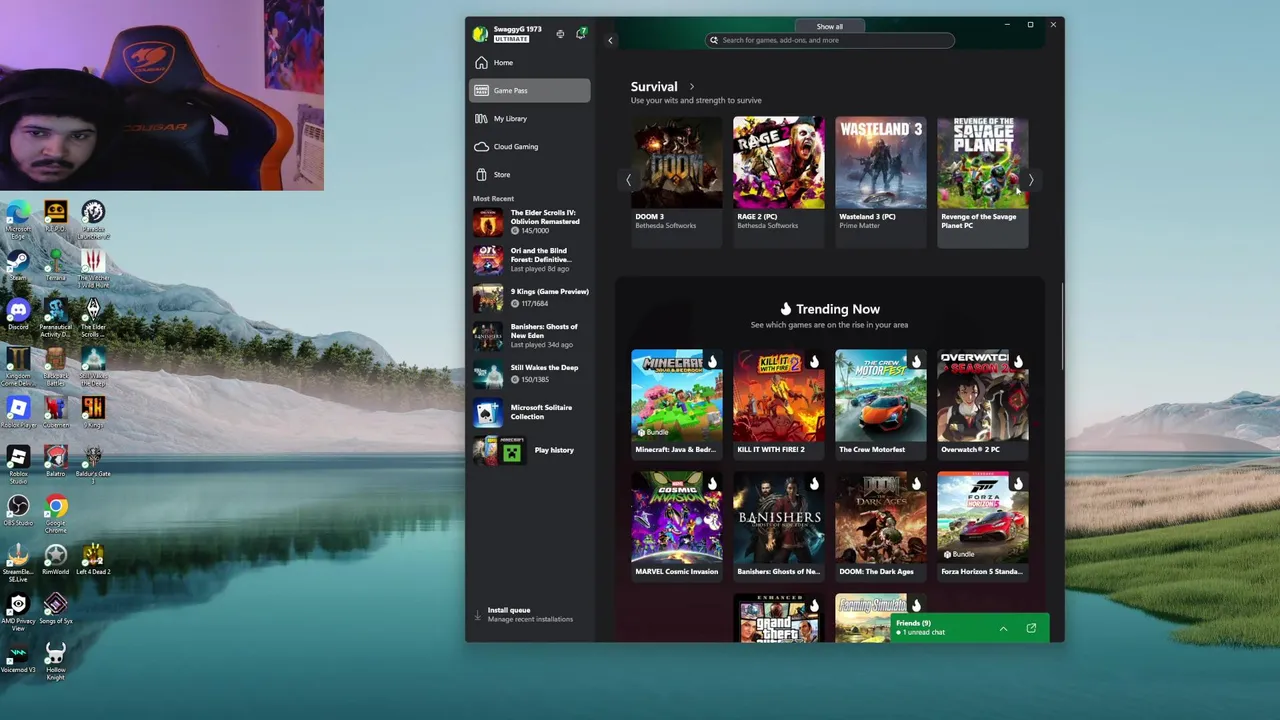
Task: Open RimWorld desktop shortcut
Action: 55,559
